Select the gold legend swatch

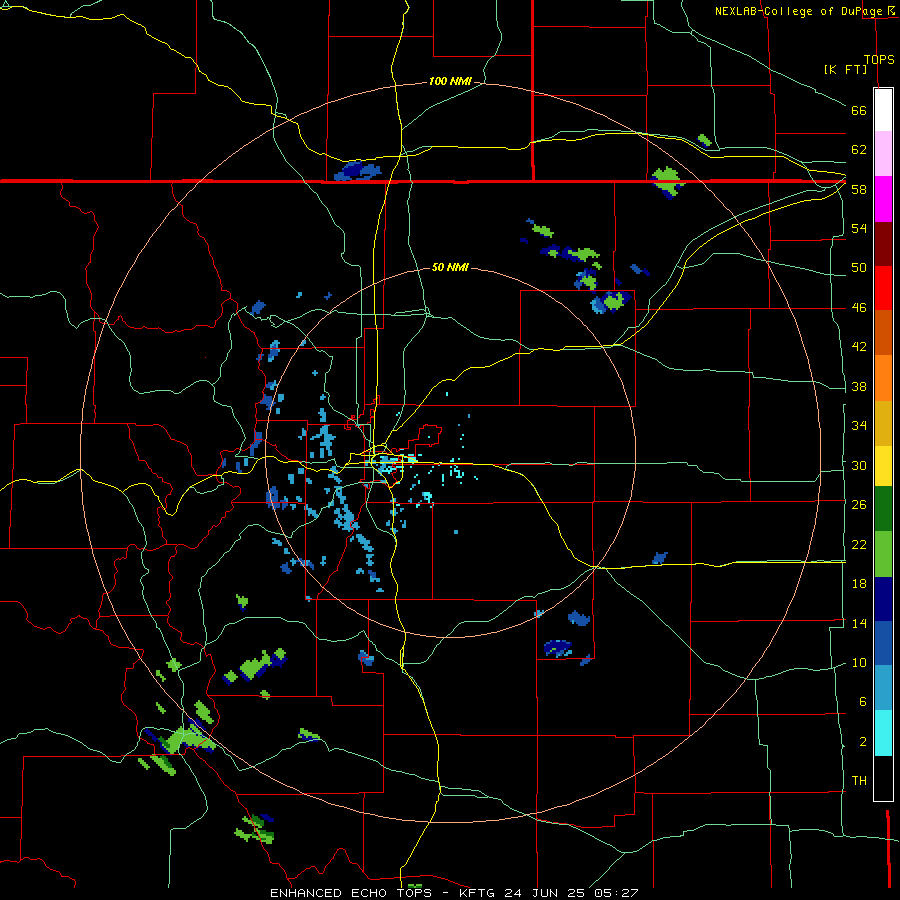(883, 423)
